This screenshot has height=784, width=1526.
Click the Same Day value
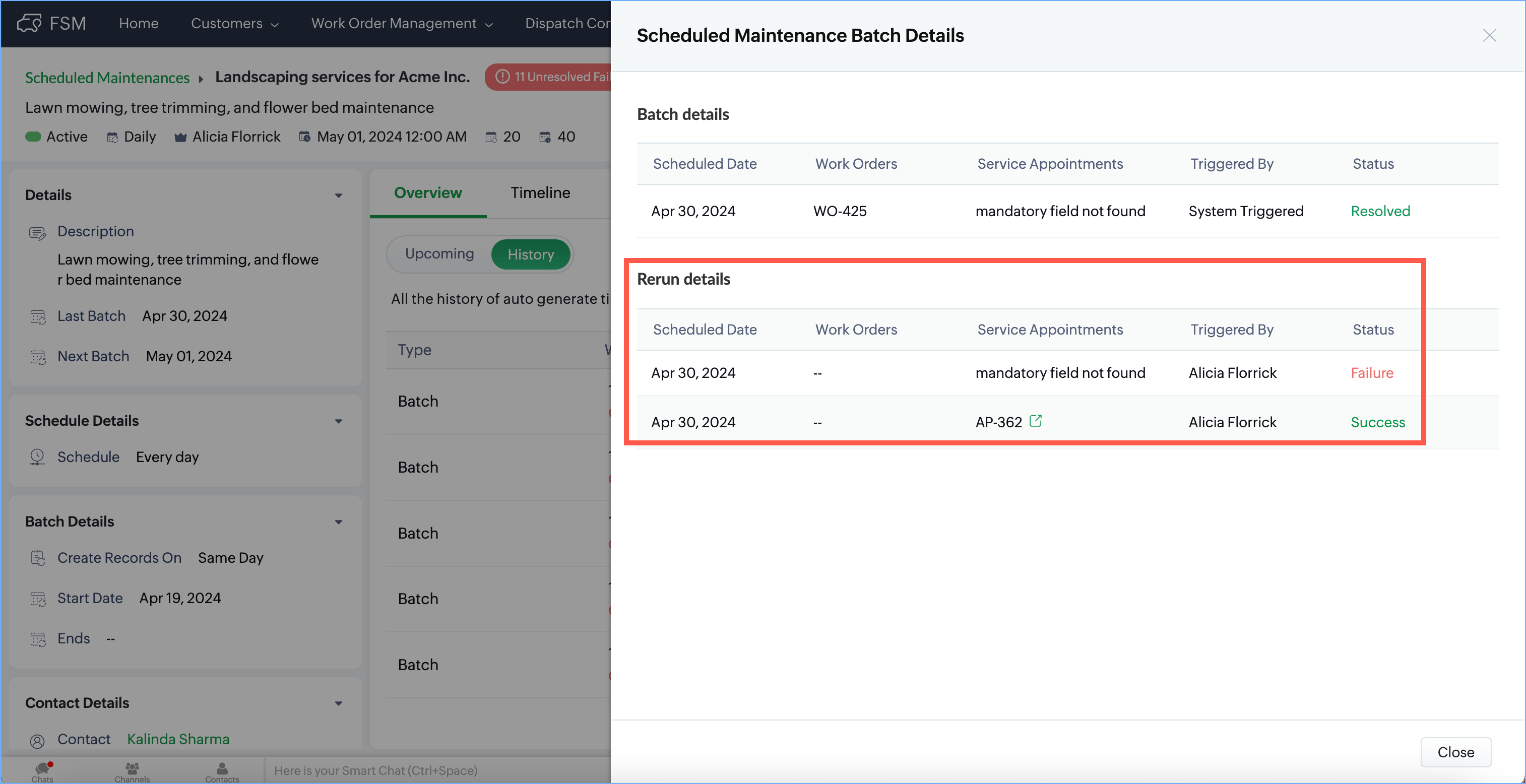[x=230, y=558]
